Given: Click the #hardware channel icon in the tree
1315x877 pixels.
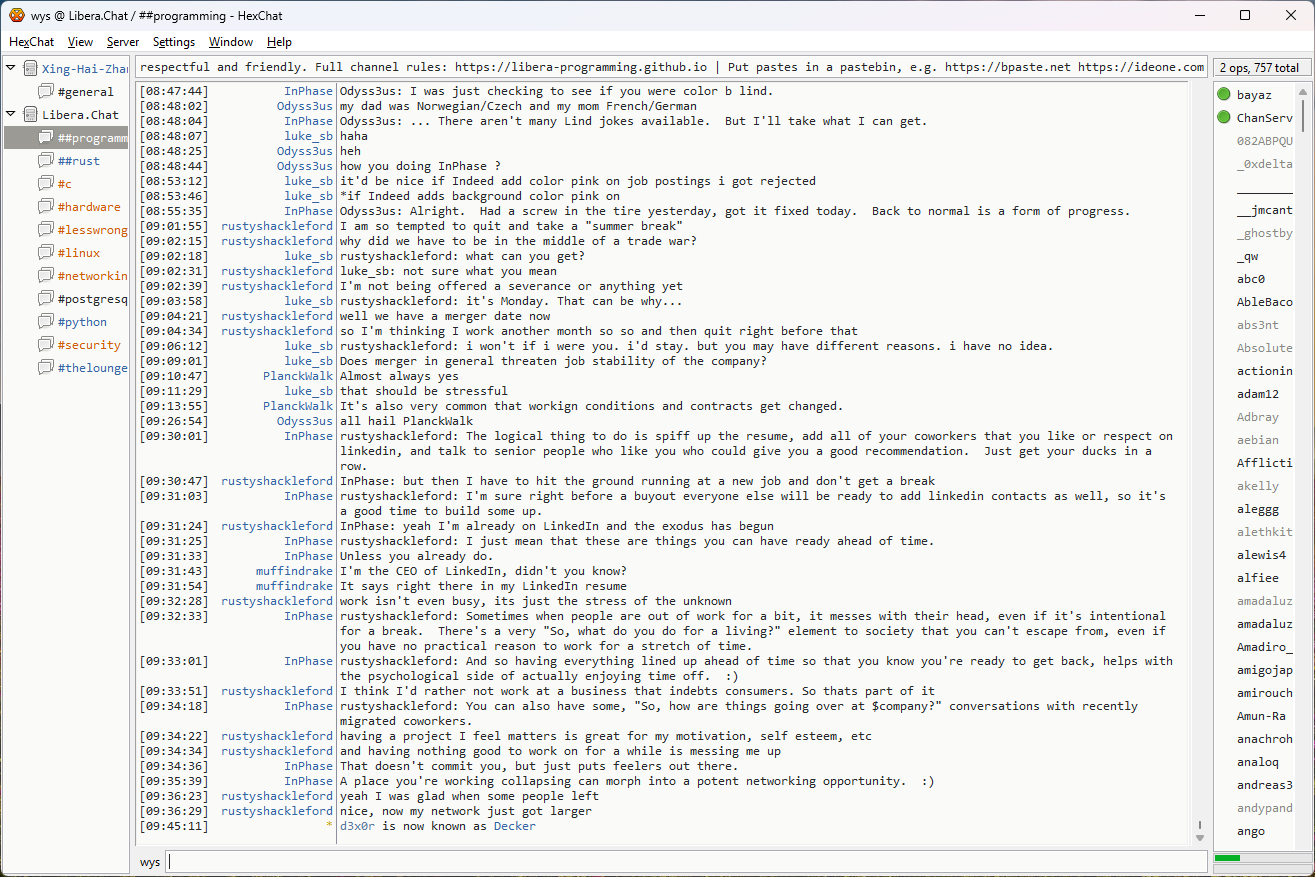Looking at the screenshot, I should 46,207.
